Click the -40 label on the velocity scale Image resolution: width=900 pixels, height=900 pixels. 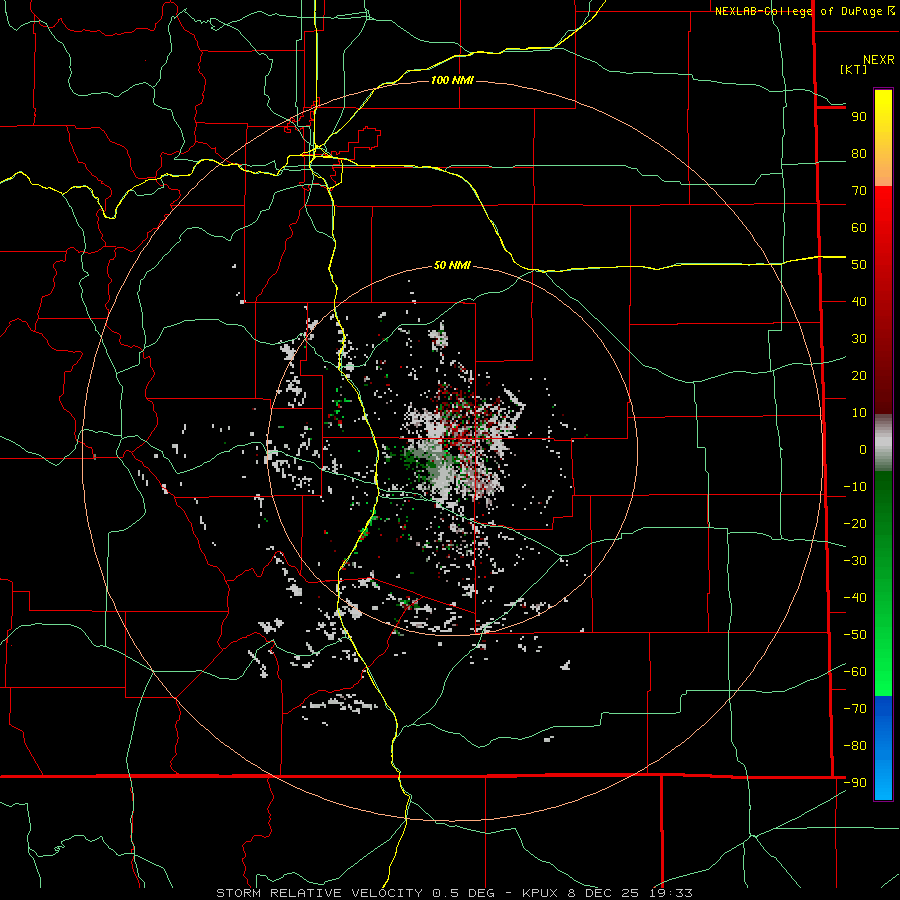(x=855, y=598)
